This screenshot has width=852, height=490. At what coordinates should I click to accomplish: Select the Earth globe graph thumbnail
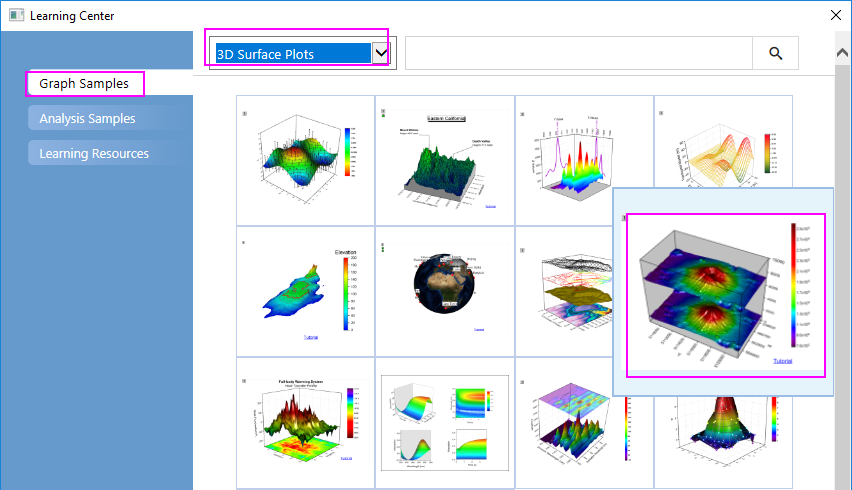444,291
